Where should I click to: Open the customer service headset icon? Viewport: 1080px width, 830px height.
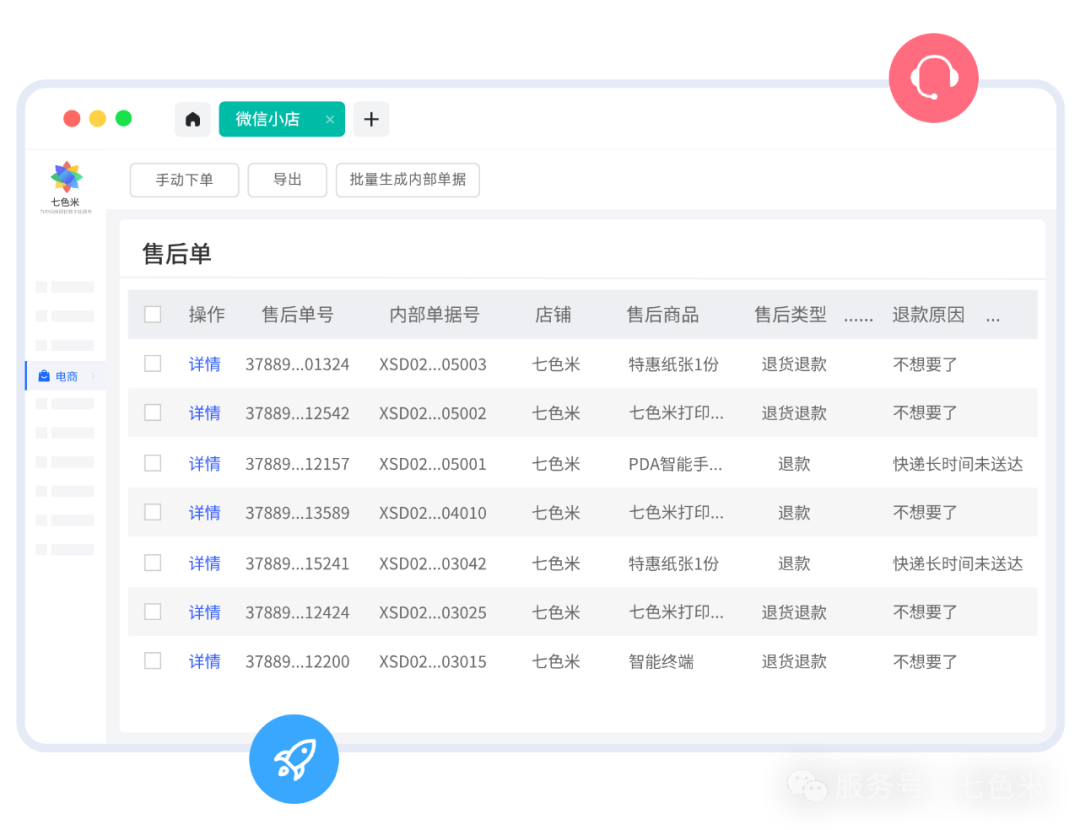(x=933, y=78)
